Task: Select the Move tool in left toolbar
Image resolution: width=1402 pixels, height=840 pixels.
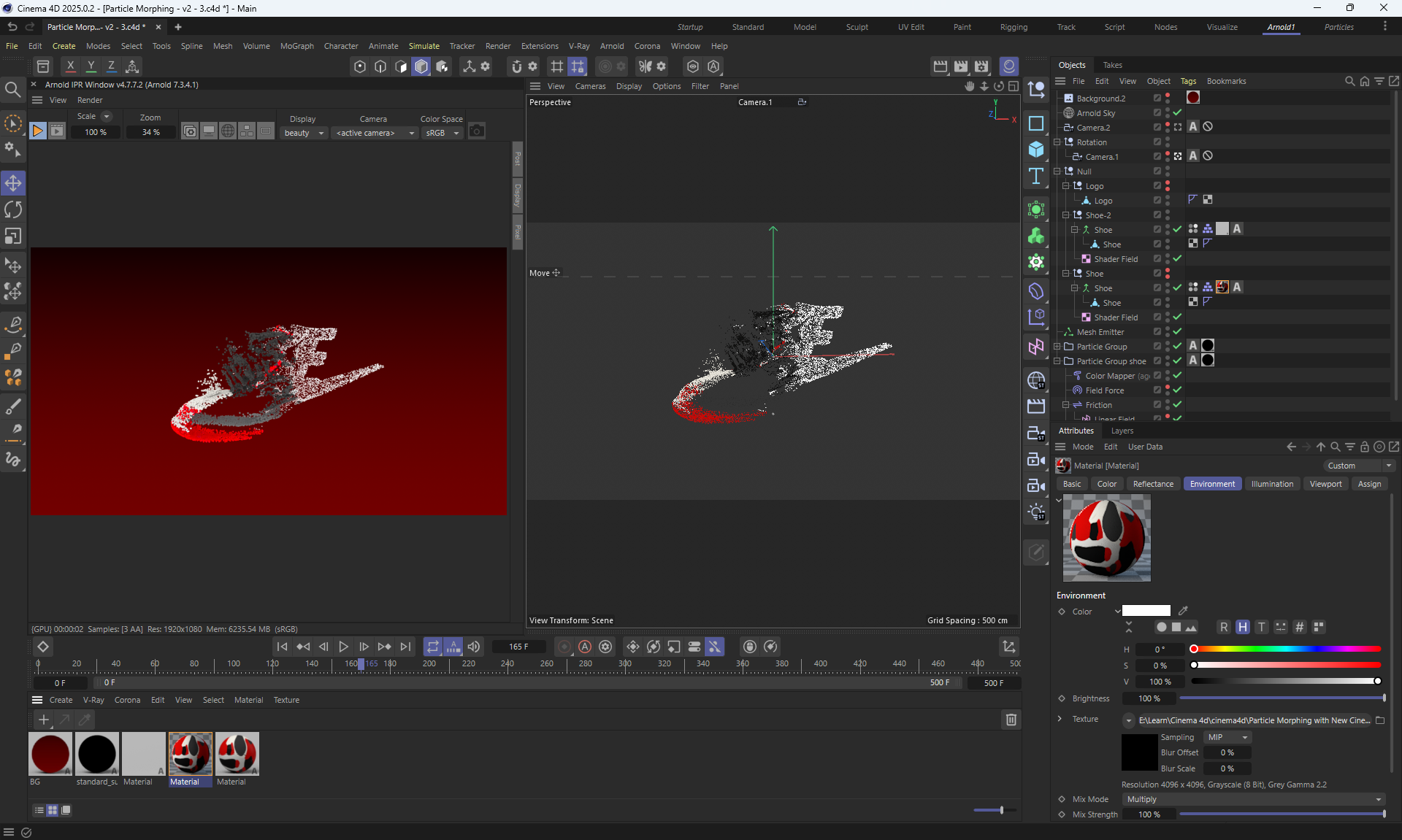Action: pyautogui.click(x=13, y=182)
